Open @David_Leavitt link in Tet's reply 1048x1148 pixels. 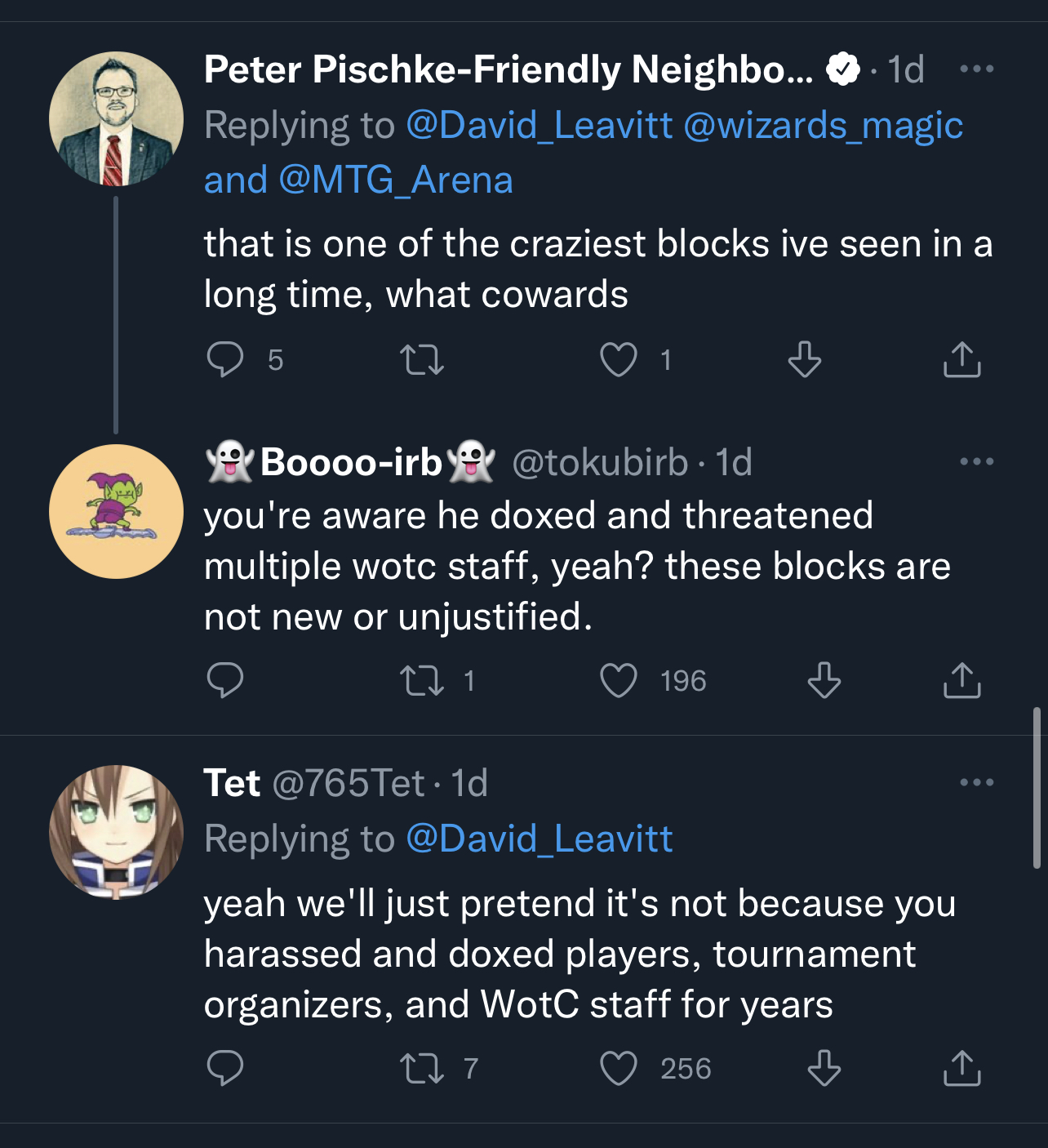tap(539, 839)
